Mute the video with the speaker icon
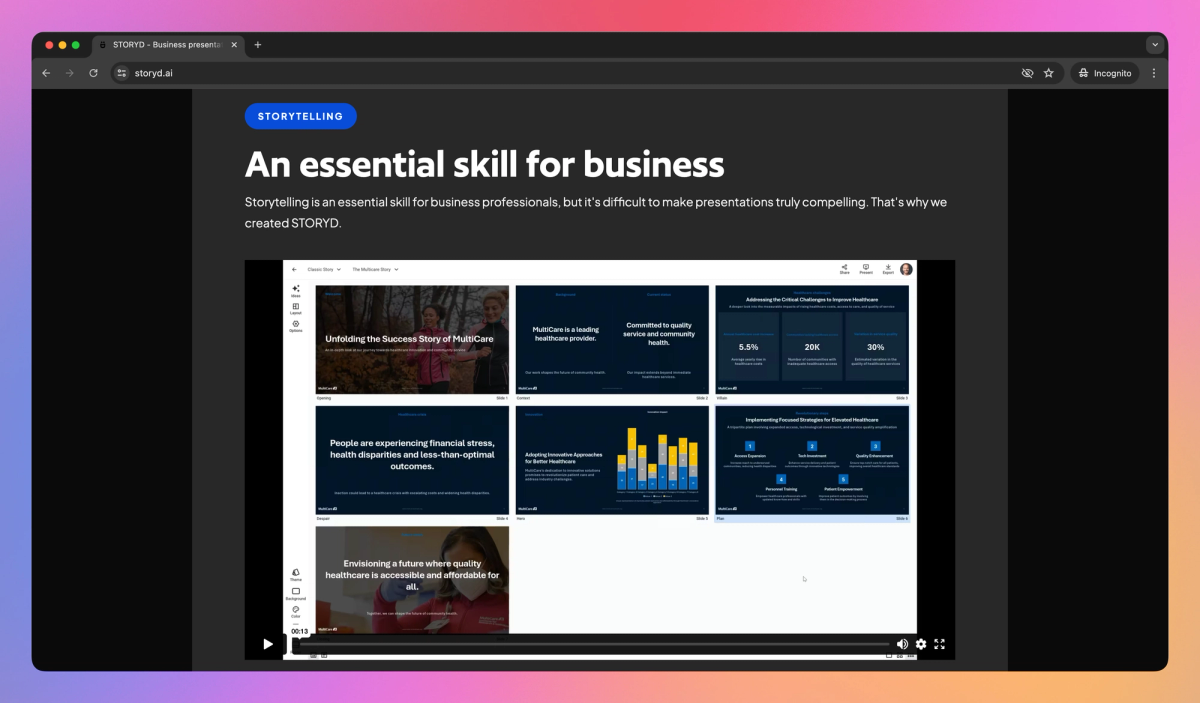The height and width of the screenshot is (703, 1200). point(902,644)
